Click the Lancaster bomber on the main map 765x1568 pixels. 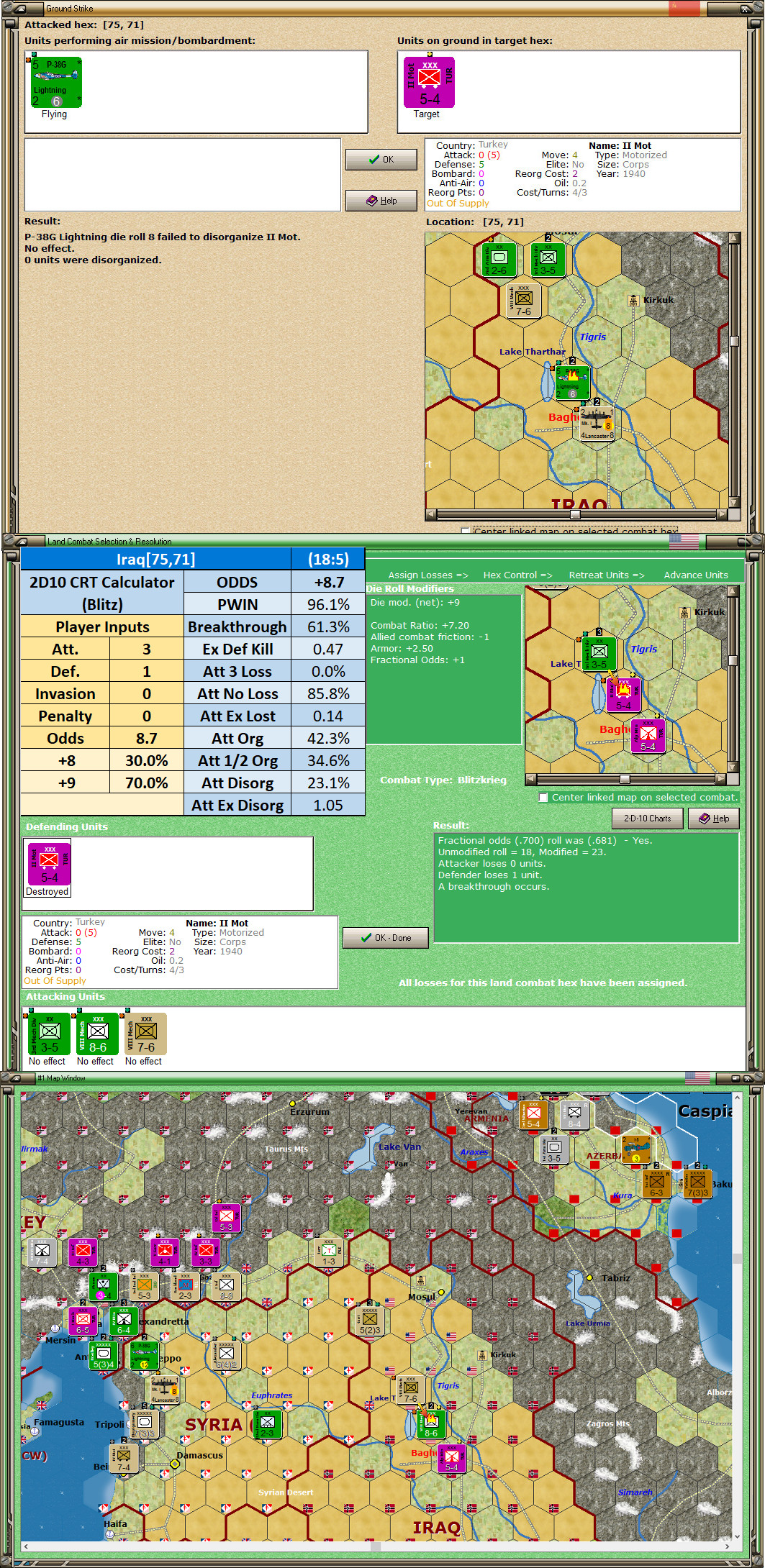pos(165,1390)
